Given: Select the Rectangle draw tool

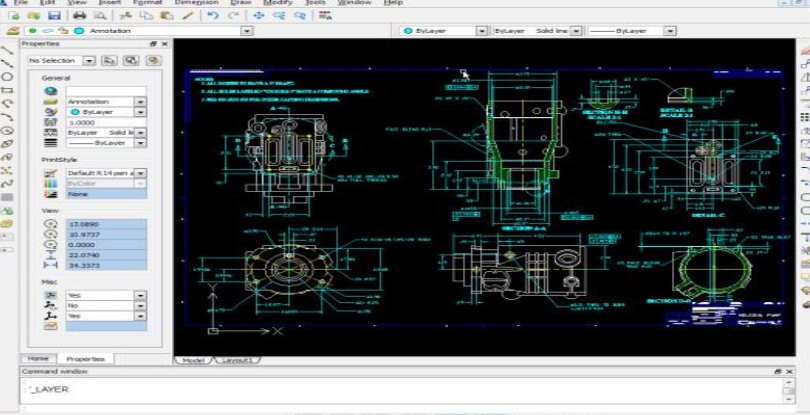Looking at the screenshot, I should (x=7, y=90).
